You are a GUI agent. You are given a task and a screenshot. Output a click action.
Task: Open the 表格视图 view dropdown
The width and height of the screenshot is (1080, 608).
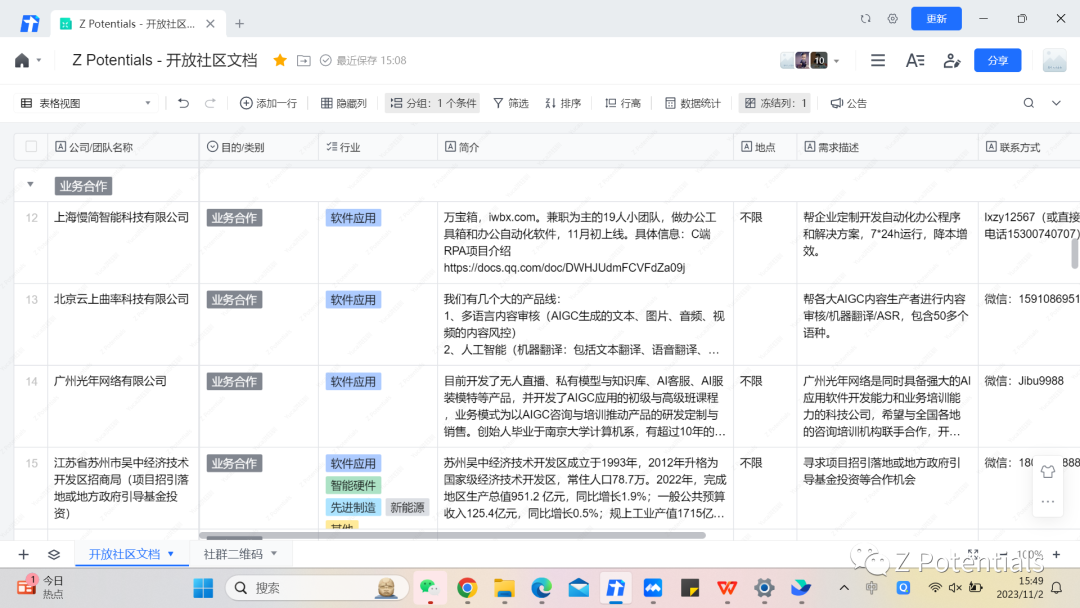point(86,103)
